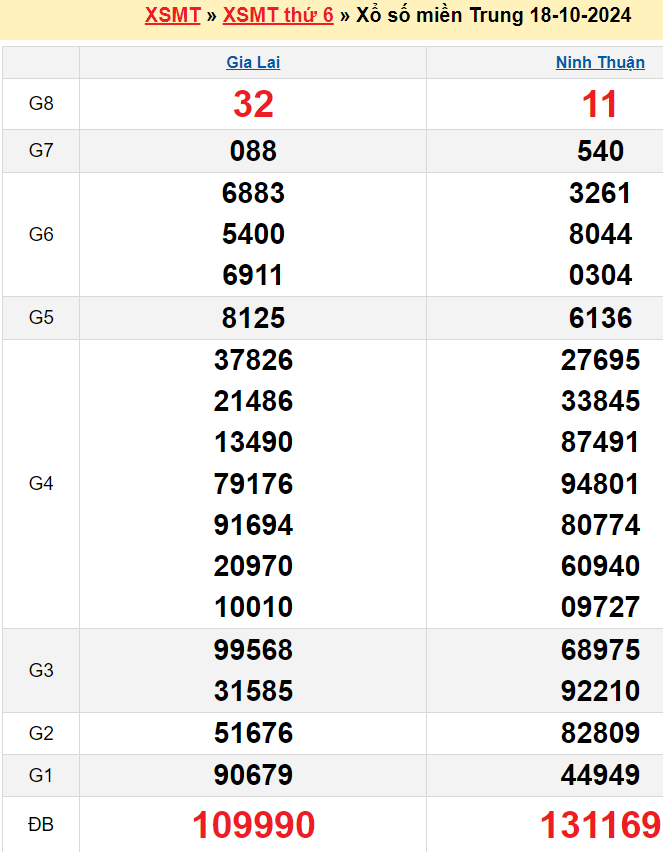
Task: Click the page title date 18-10-2024
Action: pyautogui.click(x=580, y=15)
